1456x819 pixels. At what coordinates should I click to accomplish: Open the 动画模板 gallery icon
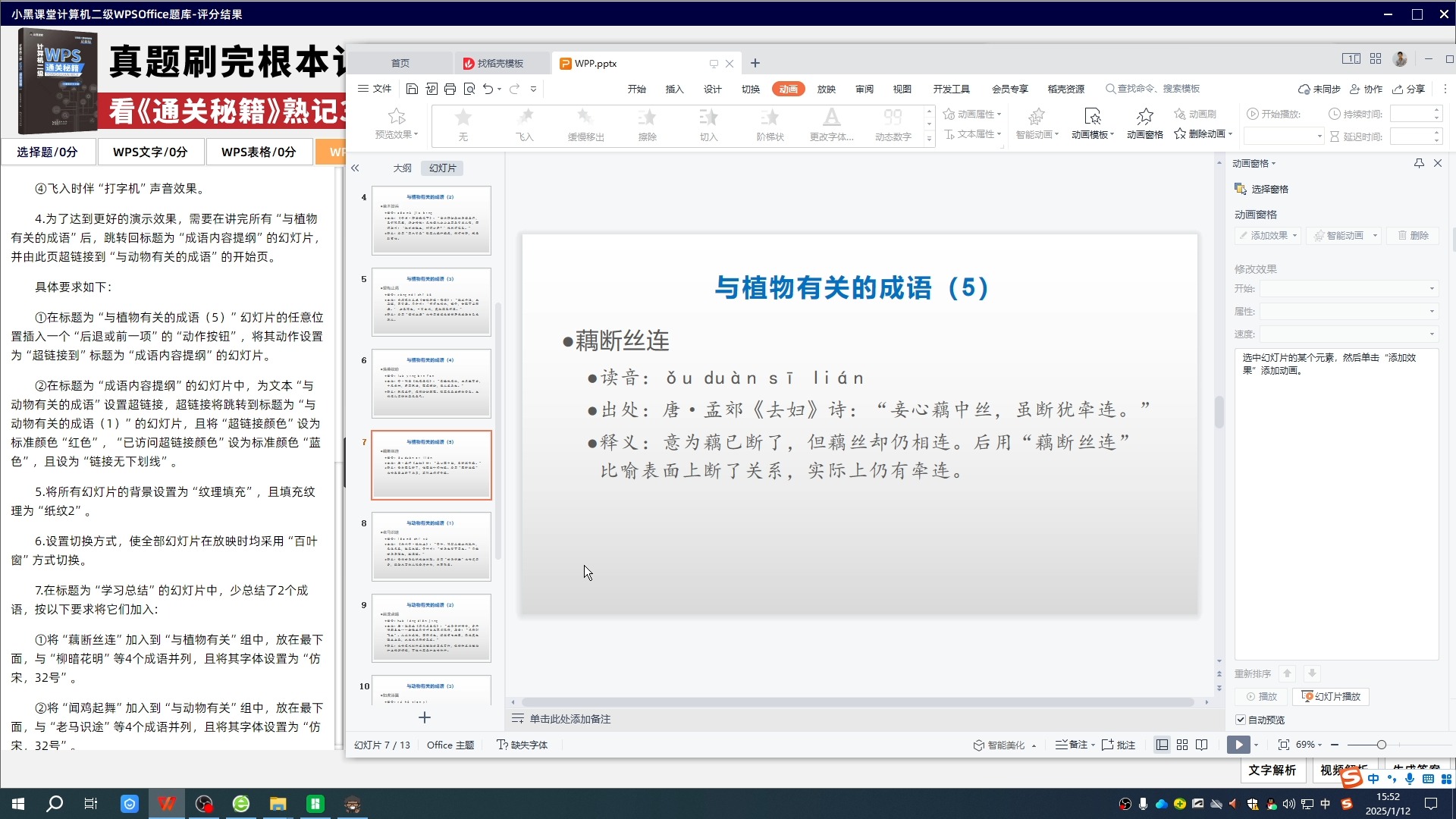pos(1092,121)
